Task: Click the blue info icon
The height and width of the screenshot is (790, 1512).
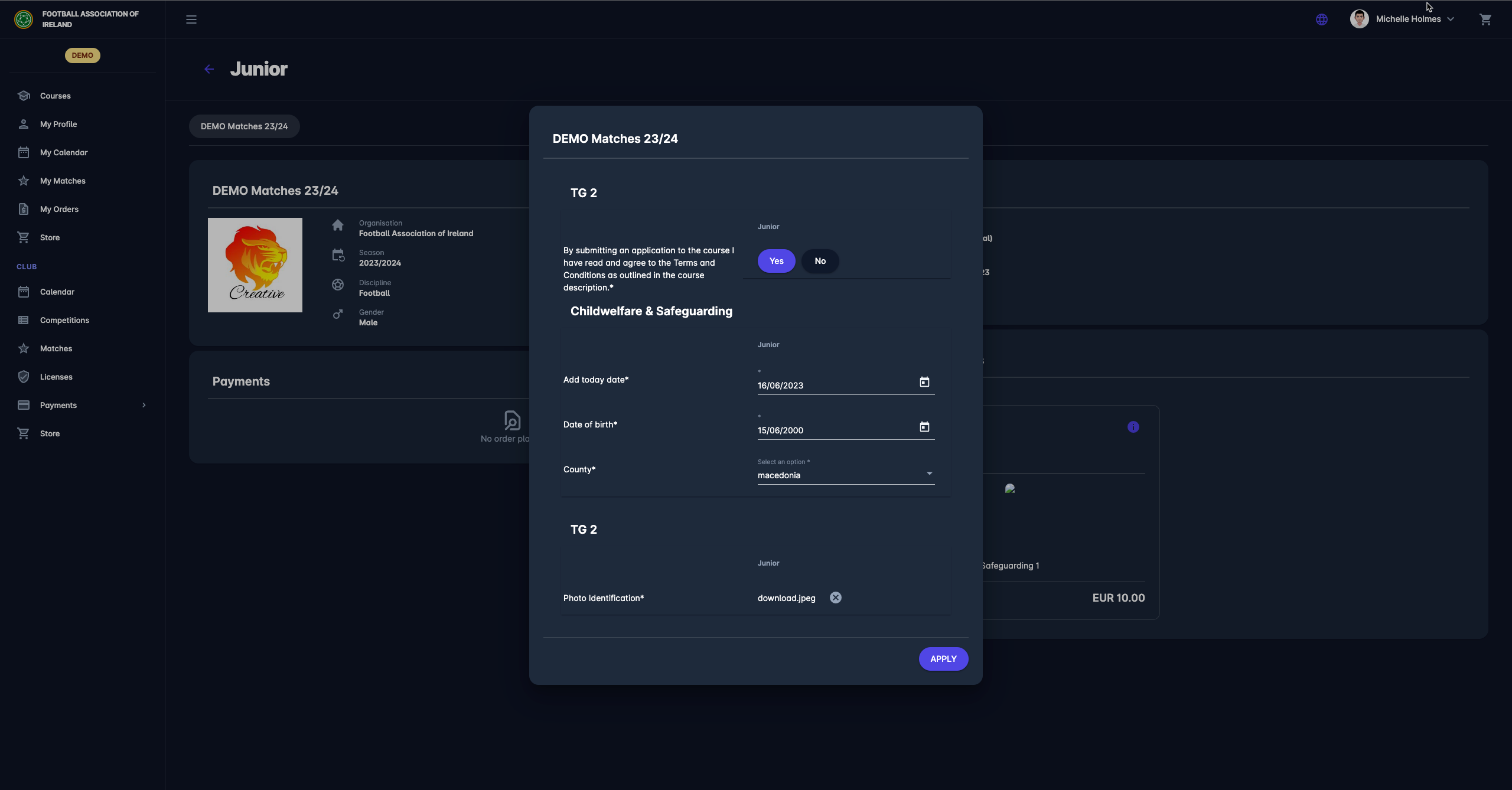Action: 1133,427
